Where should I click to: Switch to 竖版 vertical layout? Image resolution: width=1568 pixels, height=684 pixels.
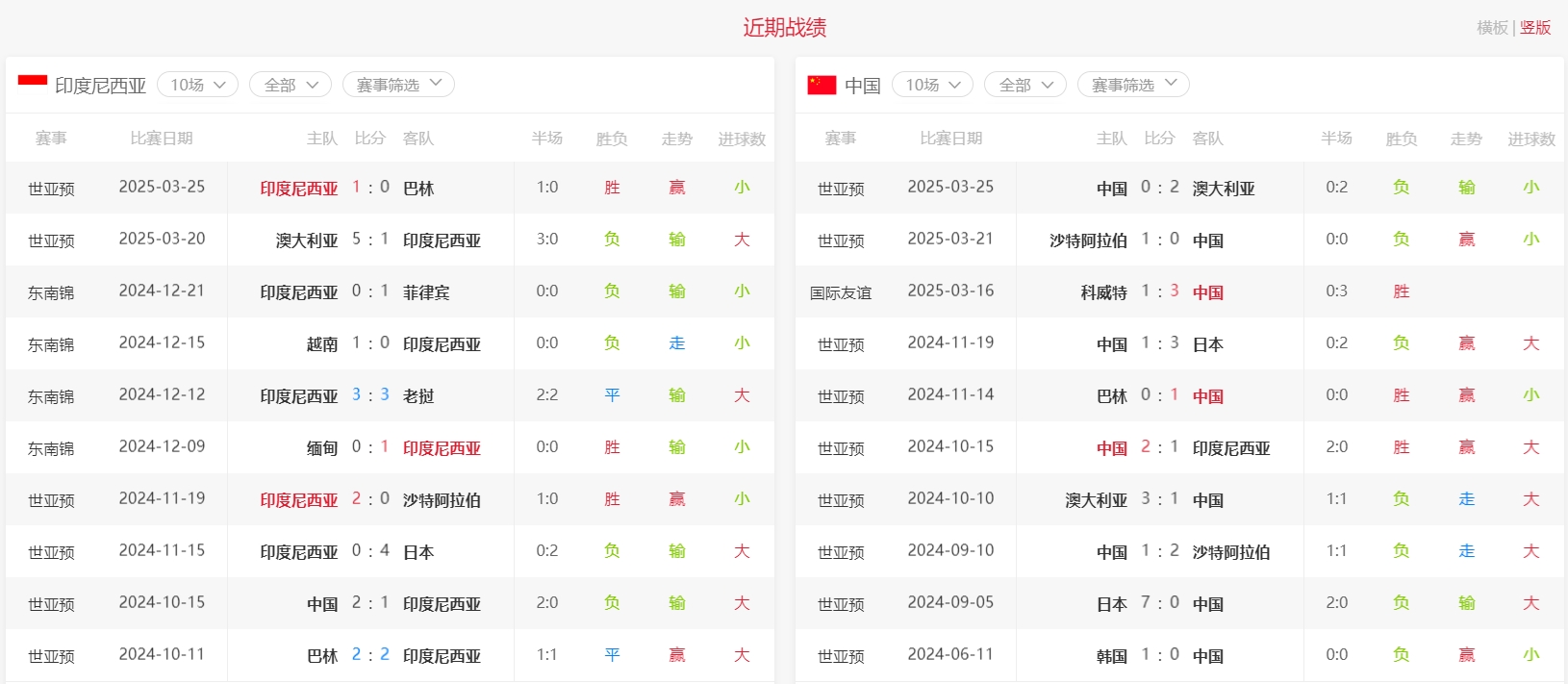tap(1535, 28)
